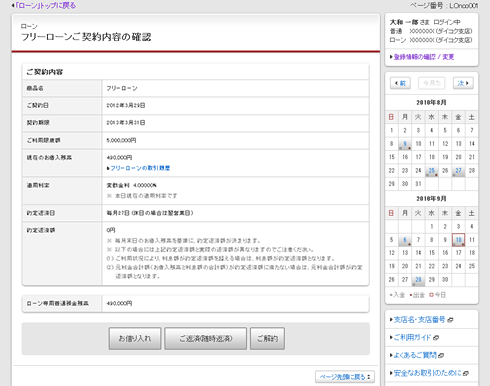Click the 実勢金利 4.00000% rate text

coord(131,185)
